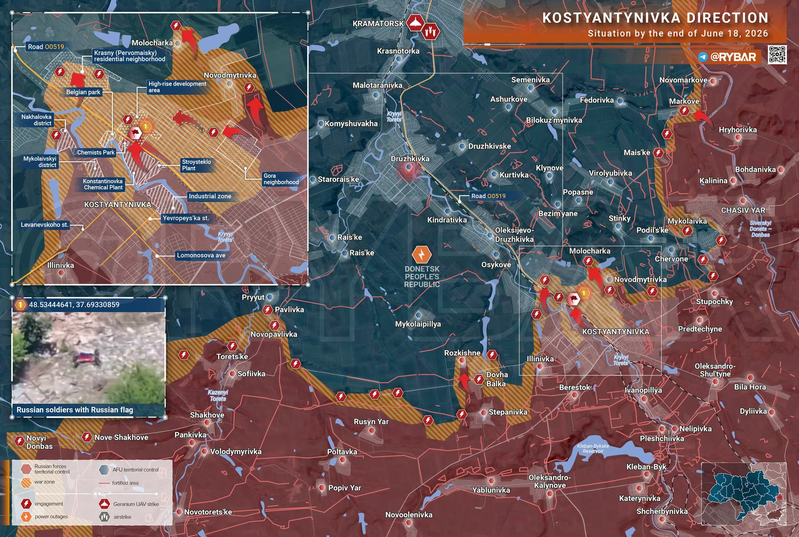This screenshot has width=799, height=537.
Task: Click the engagement icon next to Pavlivka
Action: [x=267, y=310]
